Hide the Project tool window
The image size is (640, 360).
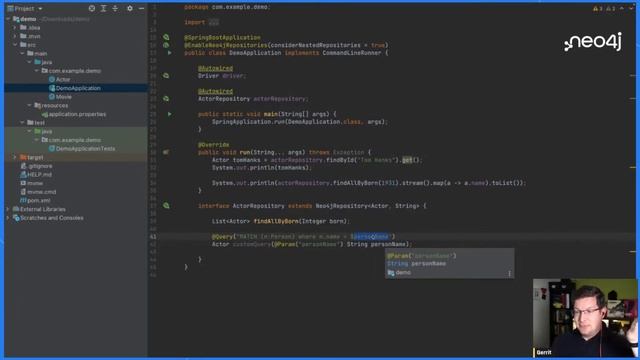click(141, 8)
